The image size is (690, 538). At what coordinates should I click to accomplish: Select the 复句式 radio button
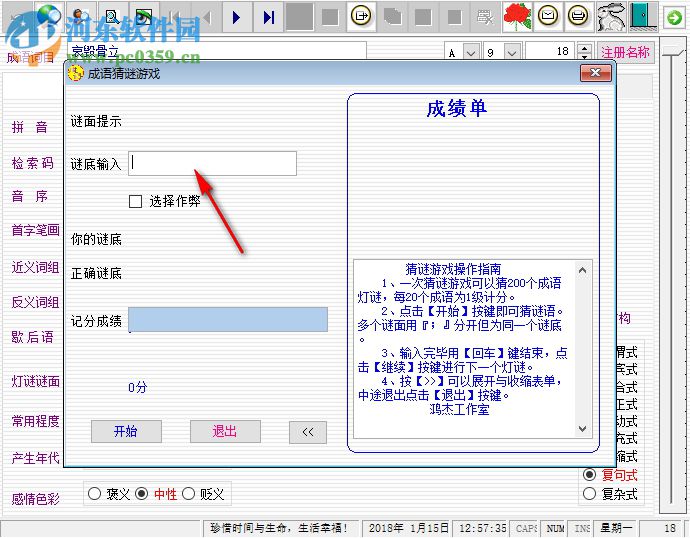point(589,475)
